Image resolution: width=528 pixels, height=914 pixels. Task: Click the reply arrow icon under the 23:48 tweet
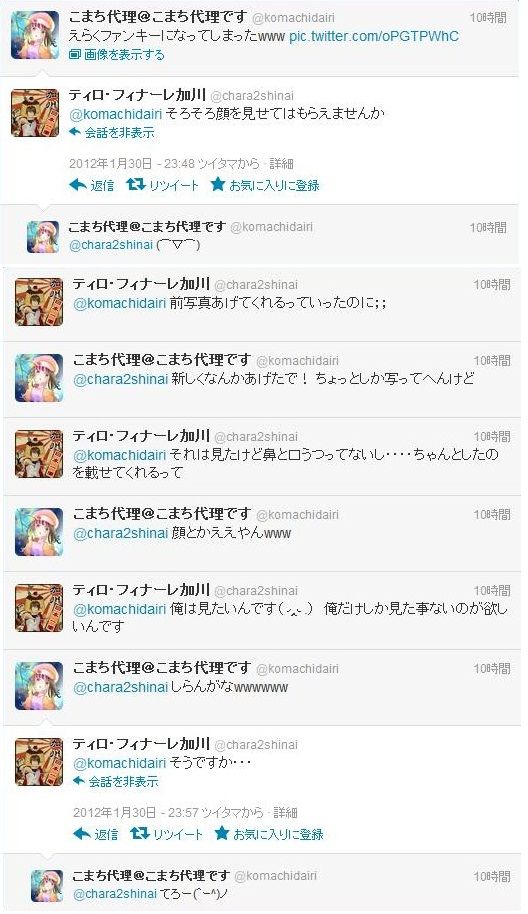pos(78,185)
